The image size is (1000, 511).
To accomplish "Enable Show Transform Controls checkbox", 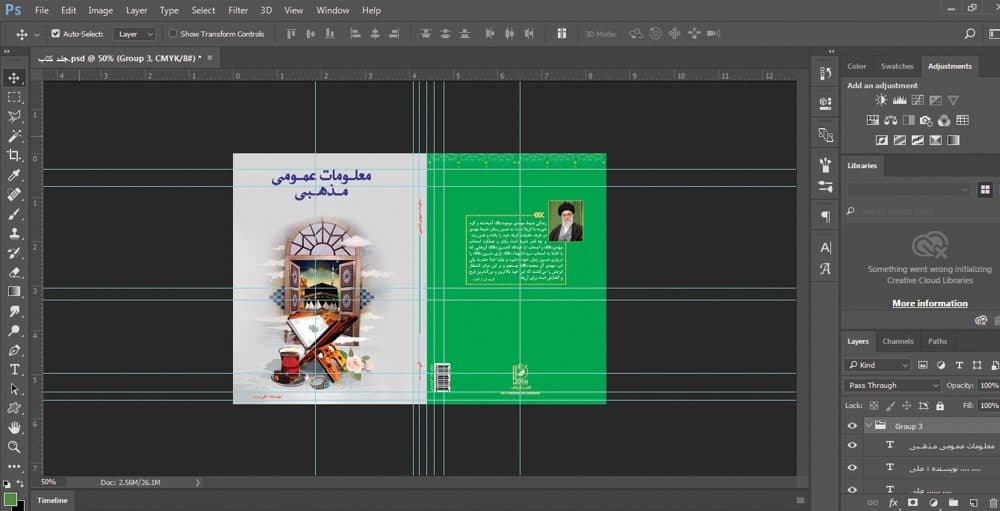I will (x=173, y=34).
